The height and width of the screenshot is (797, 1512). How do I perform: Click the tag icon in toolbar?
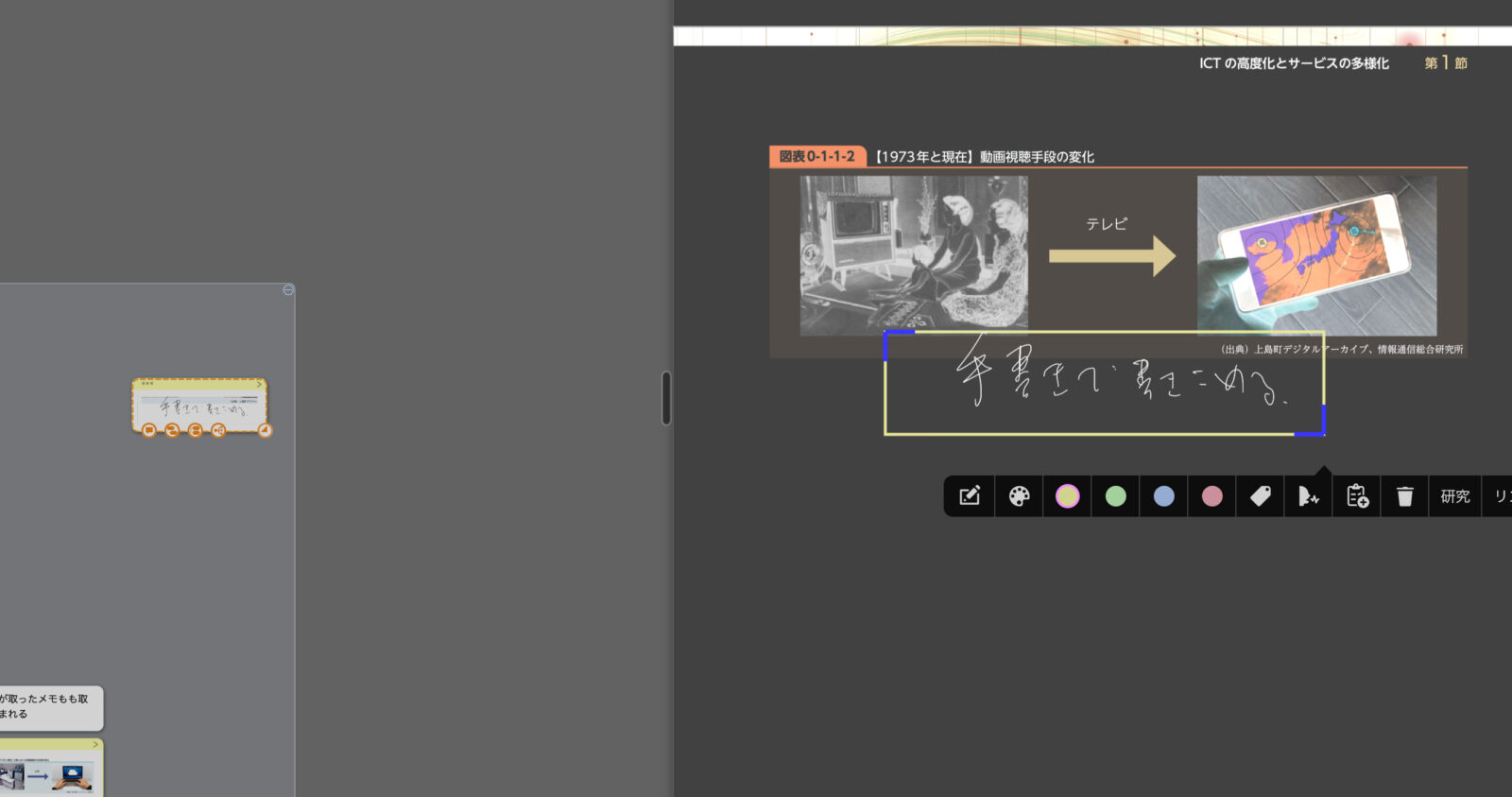point(1260,496)
